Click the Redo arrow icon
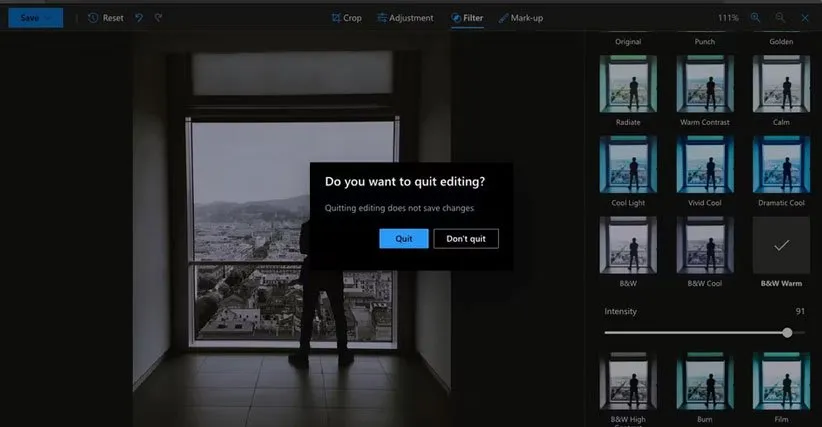This screenshot has width=822, height=427. pyautogui.click(x=158, y=18)
